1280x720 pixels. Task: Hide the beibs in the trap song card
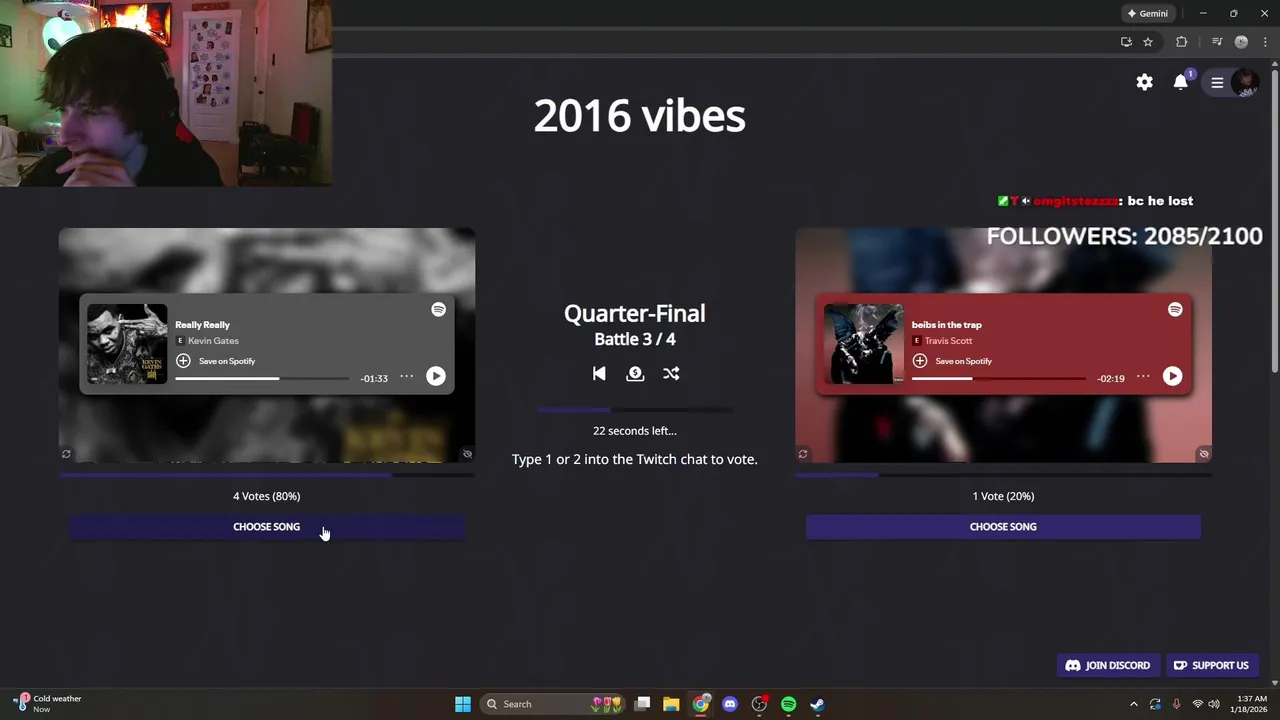(1204, 454)
